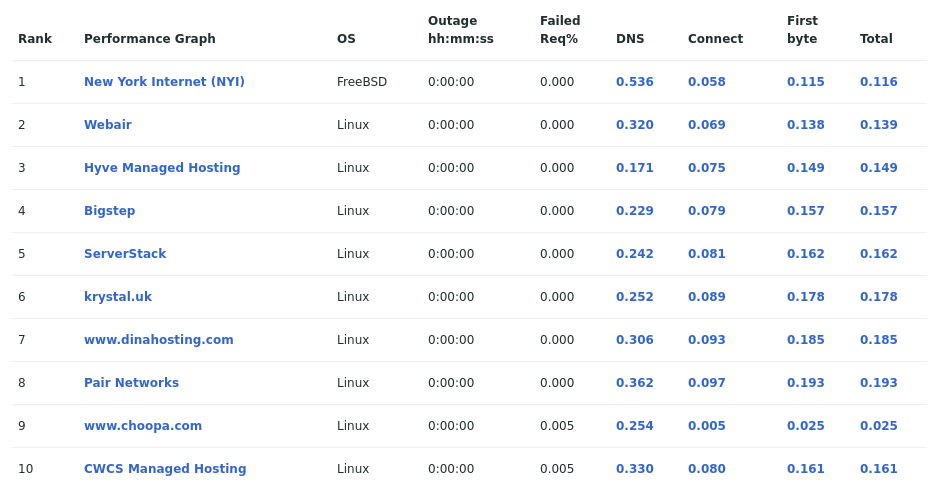Click First byte 0.149 in Hyve row
Viewport: 939px width, 490px height.
pos(805,168)
